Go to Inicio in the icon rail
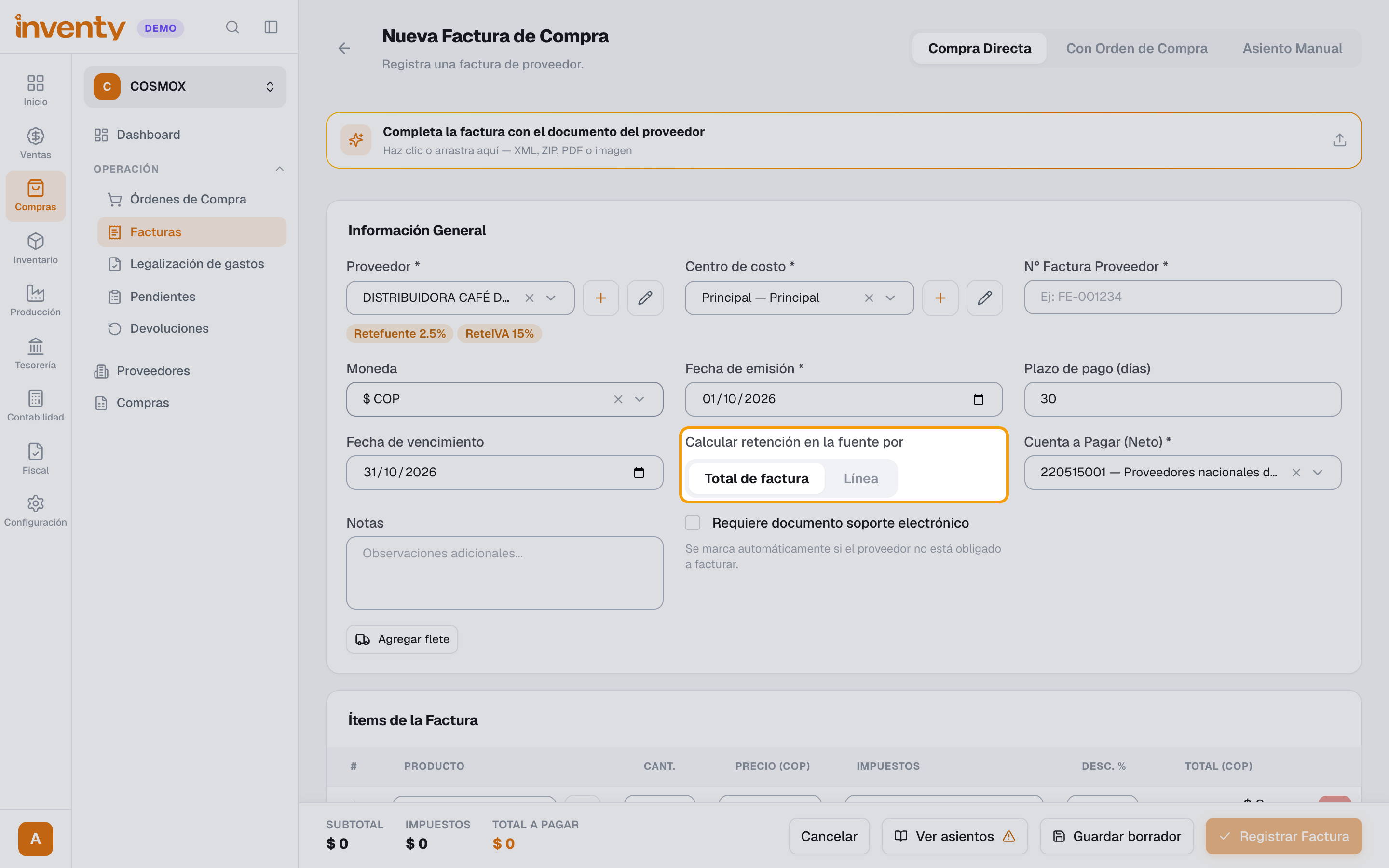Image resolution: width=1389 pixels, height=868 pixels. click(36, 91)
